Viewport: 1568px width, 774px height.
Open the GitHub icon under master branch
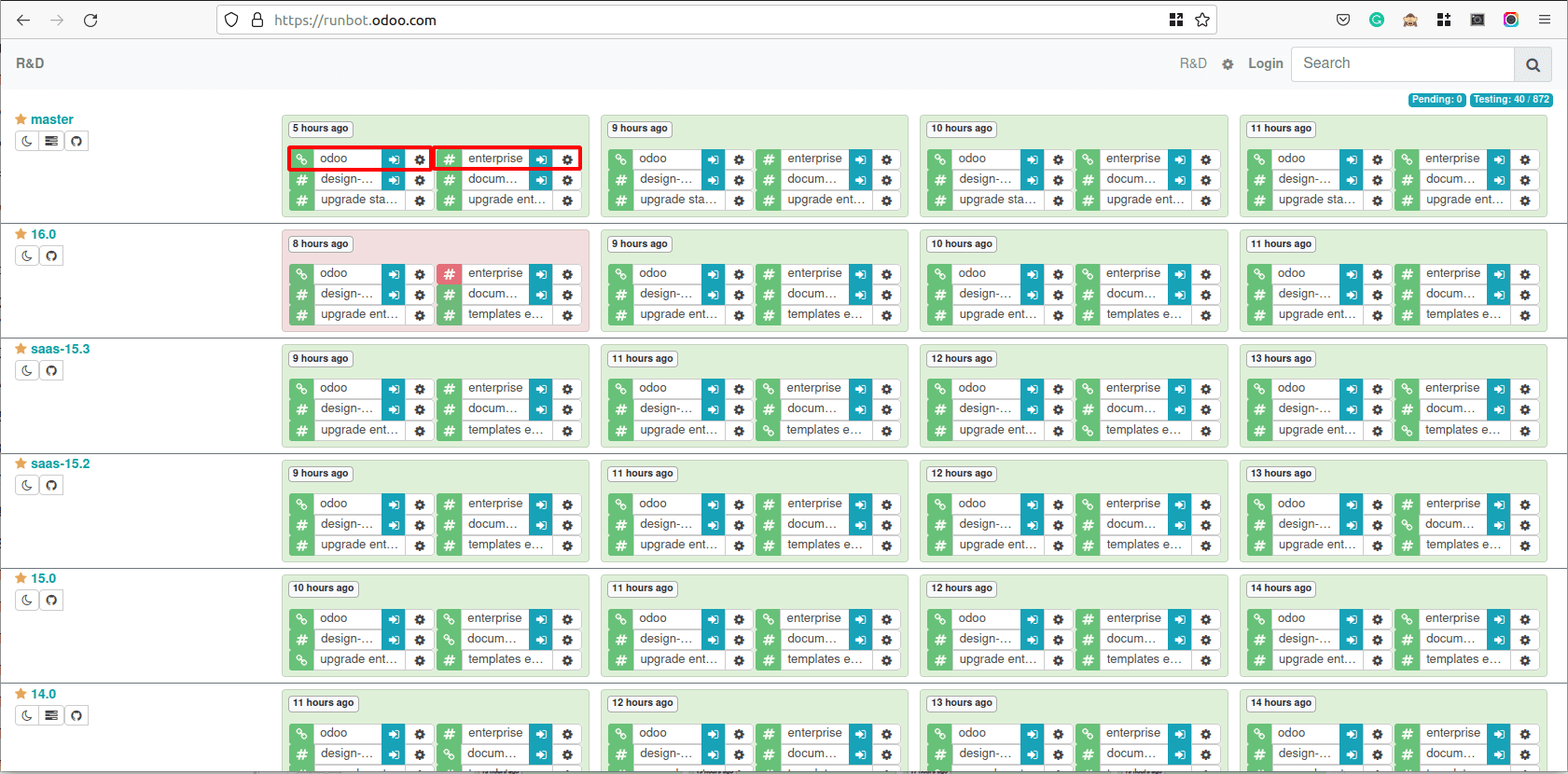76,141
